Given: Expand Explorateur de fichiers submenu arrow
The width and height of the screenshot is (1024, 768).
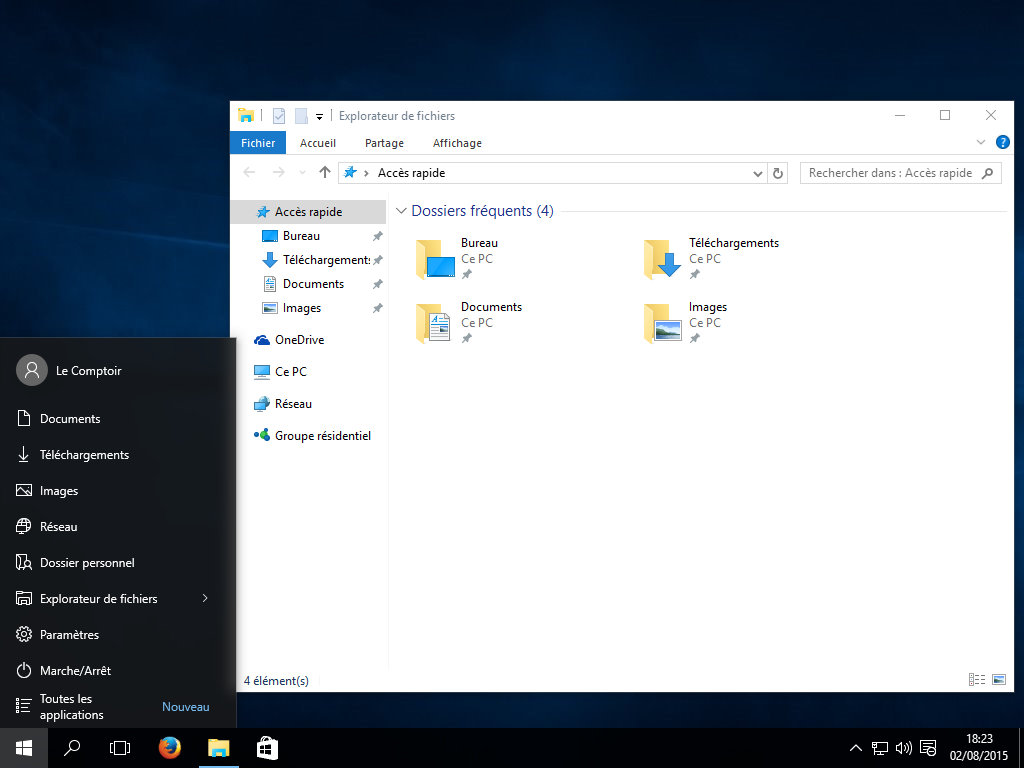Looking at the screenshot, I should (205, 598).
